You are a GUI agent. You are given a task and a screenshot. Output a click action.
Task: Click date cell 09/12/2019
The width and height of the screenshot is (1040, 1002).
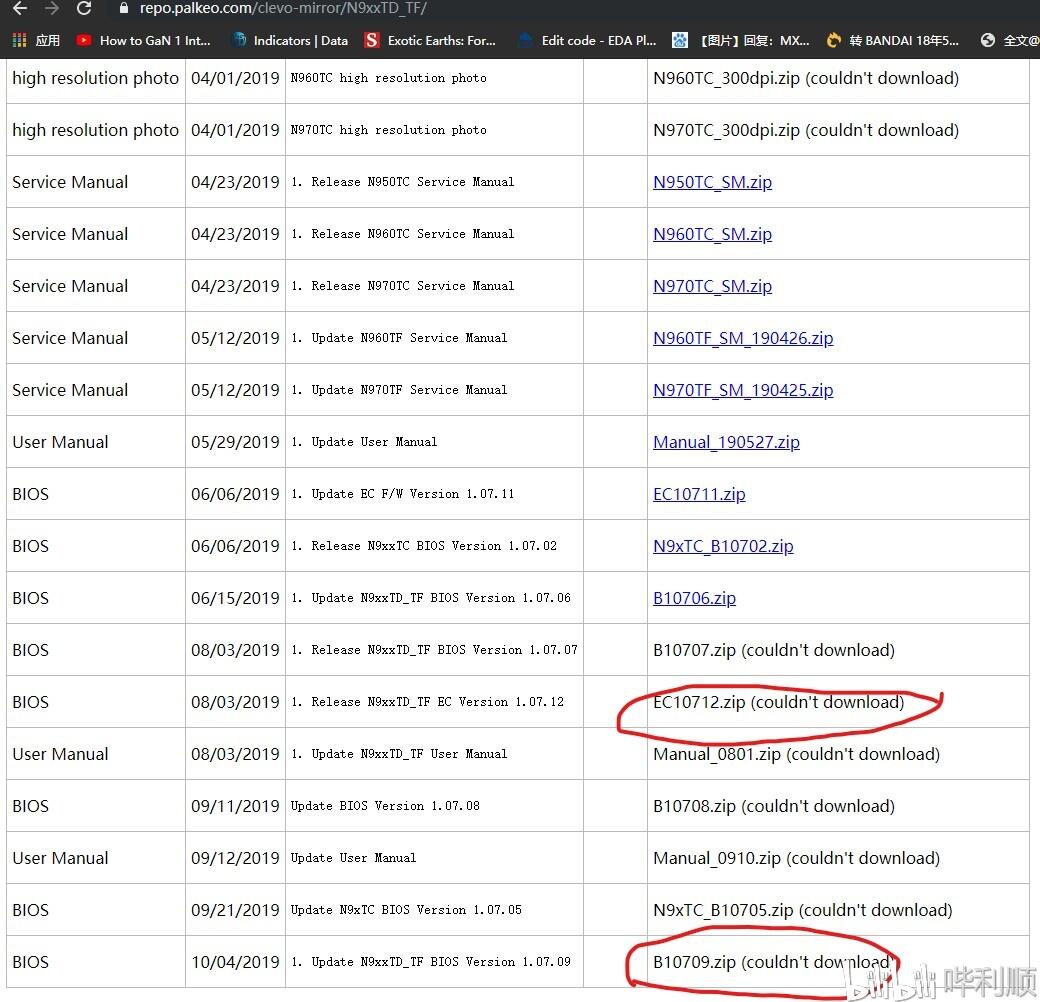(235, 858)
